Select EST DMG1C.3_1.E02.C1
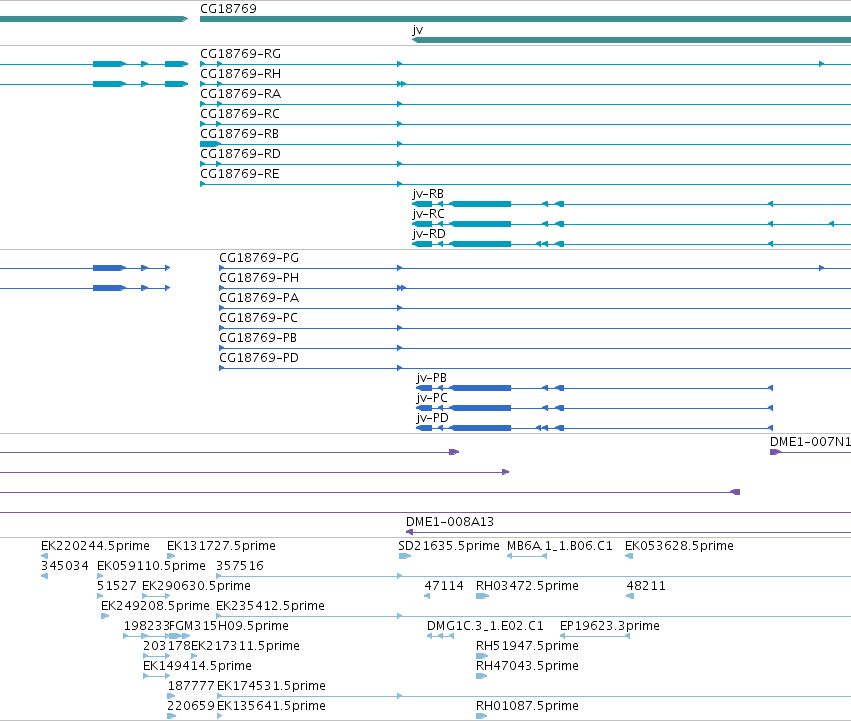The image size is (851, 721). 485,626
